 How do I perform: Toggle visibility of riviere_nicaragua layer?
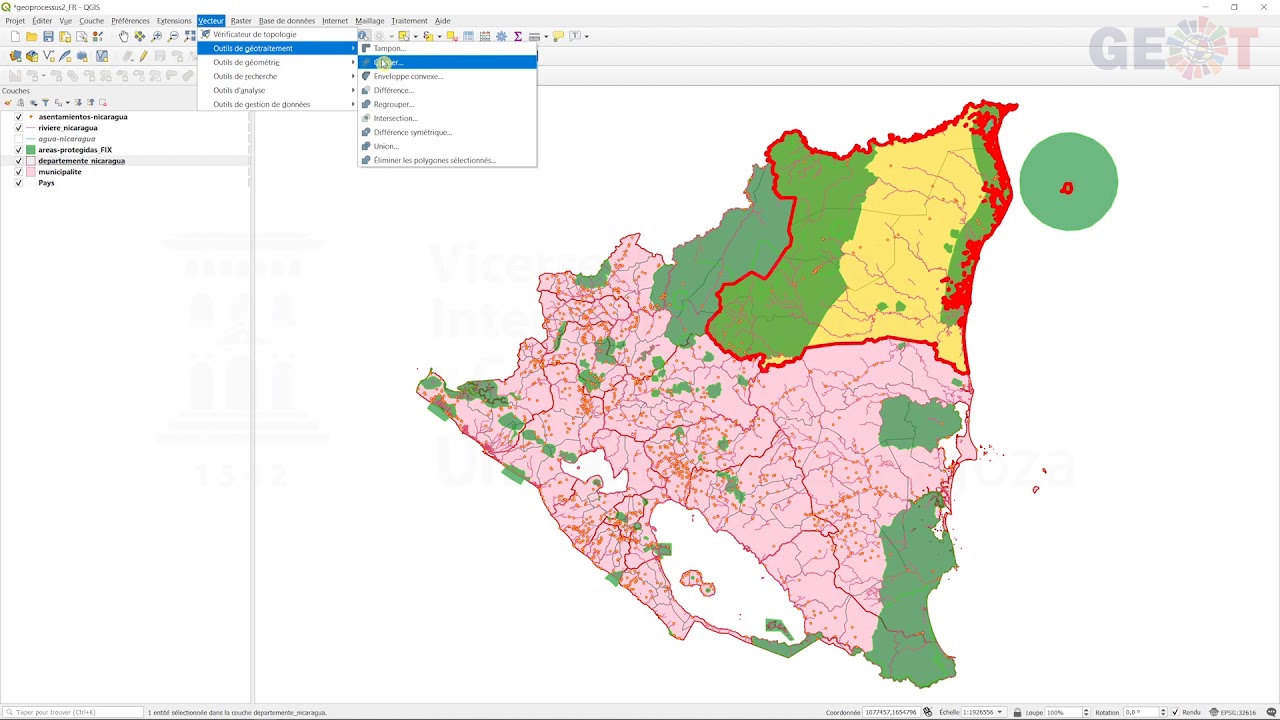pos(18,128)
